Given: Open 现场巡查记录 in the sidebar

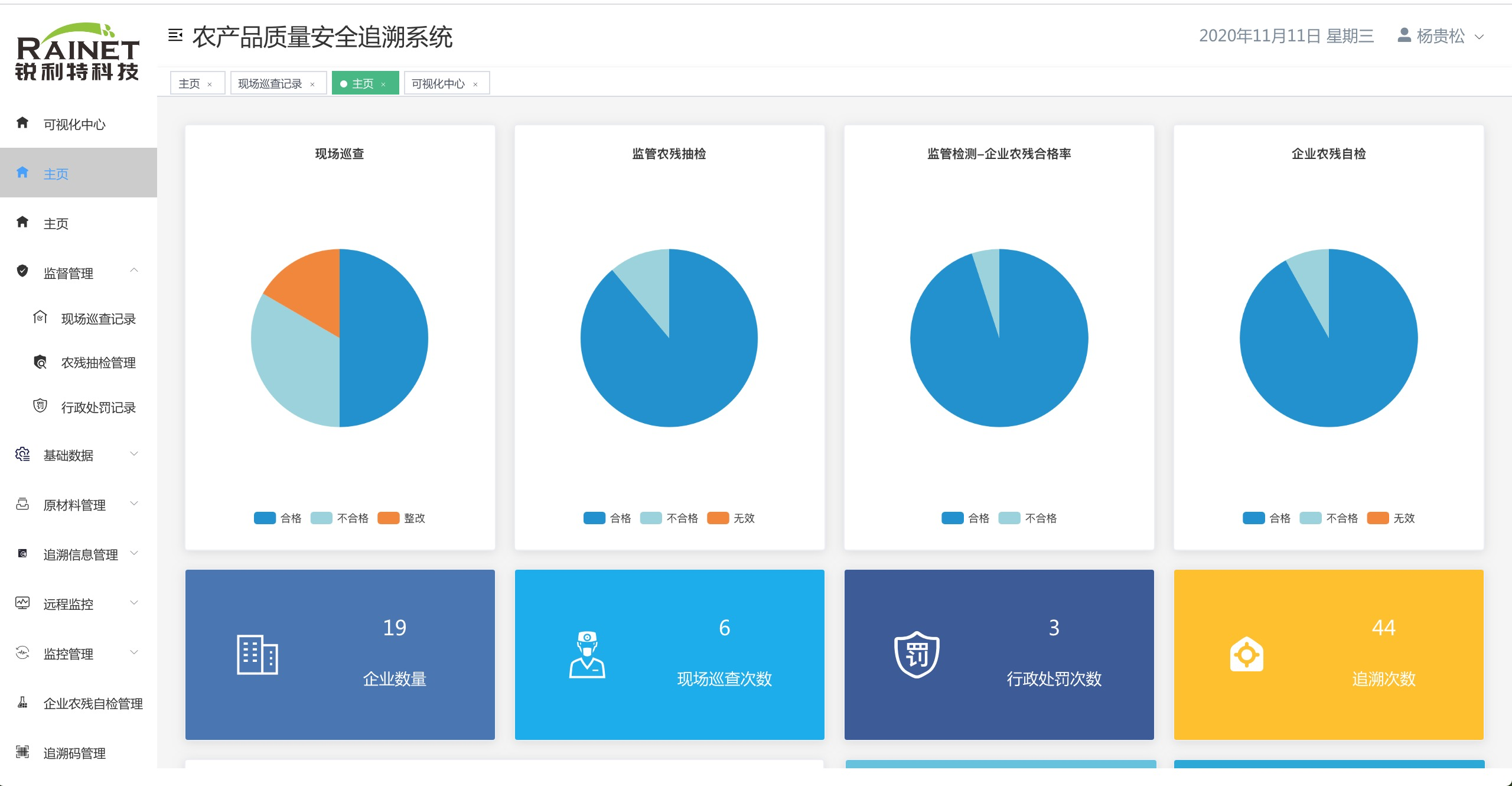Looking at the screenshot, I should click(x=79, y=319).
